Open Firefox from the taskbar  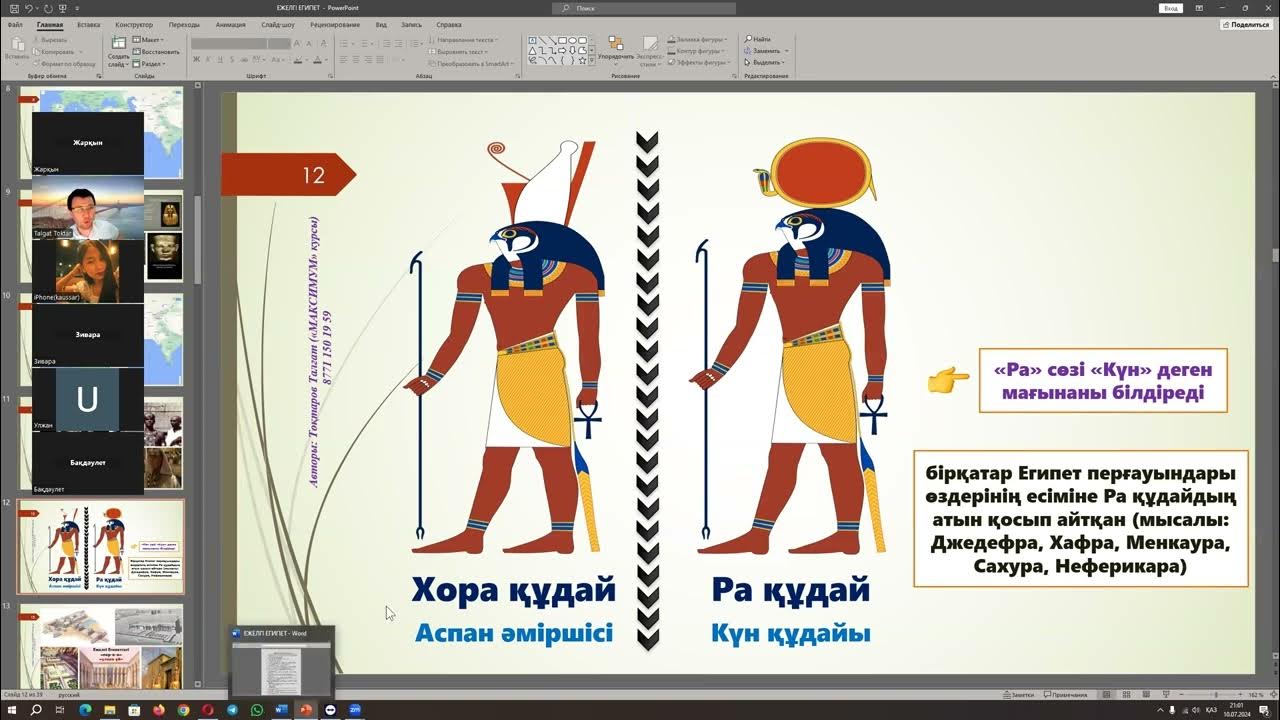[x=158, y=710]
